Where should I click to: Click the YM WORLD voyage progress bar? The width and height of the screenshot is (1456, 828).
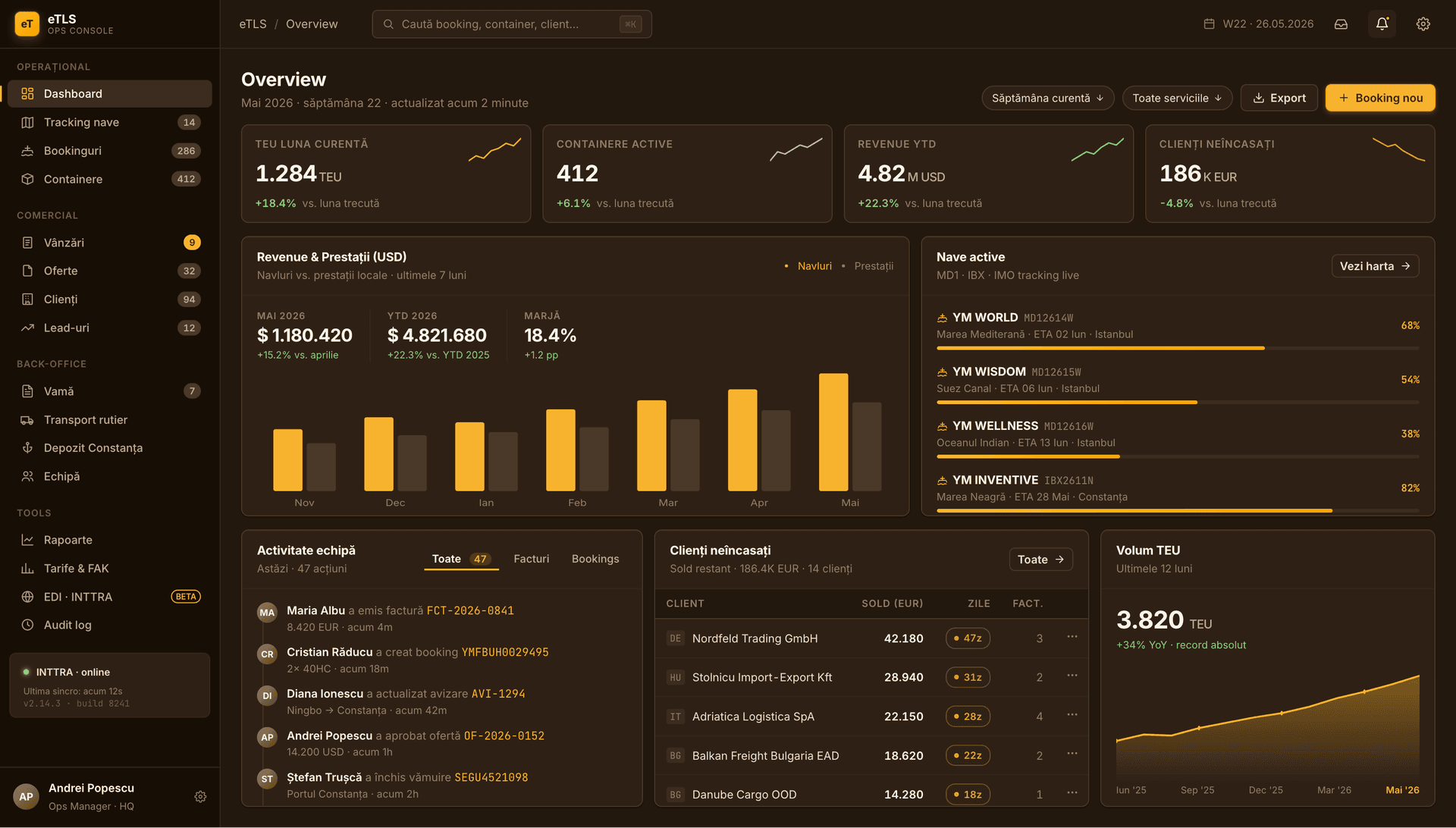coord(1177,348)
